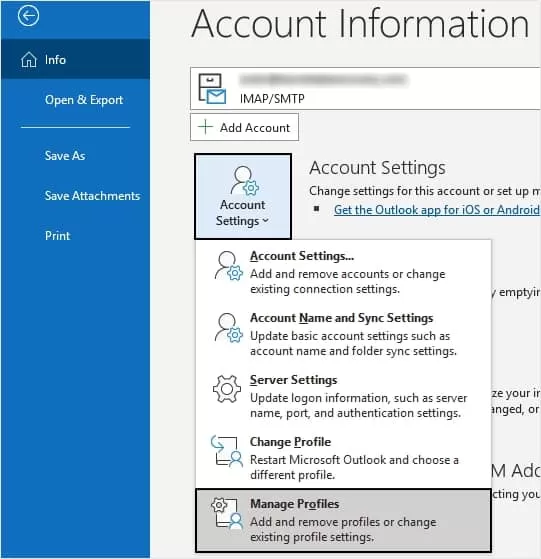The width and height of the screenshot is (541, 559).
Task: Click the Account Settings section heading
Action: click(377, 168)
